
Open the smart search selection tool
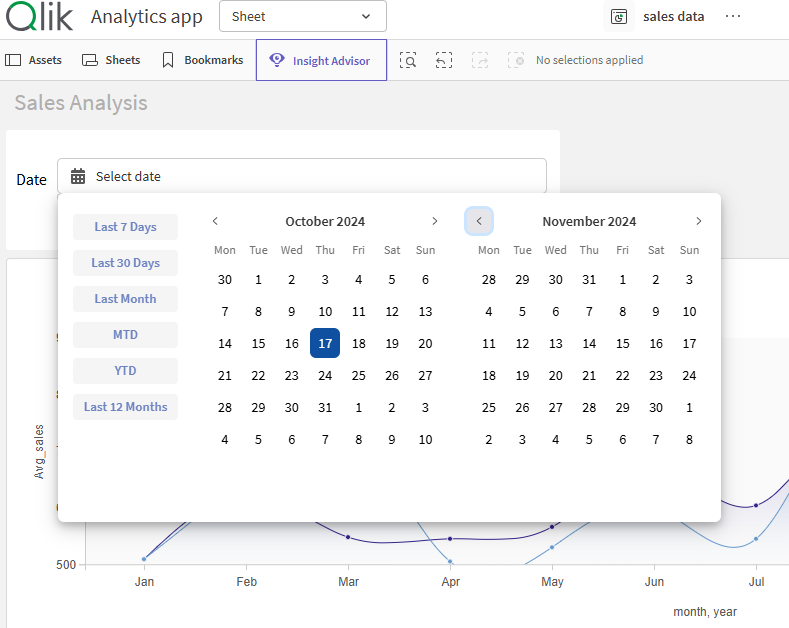point(408,60)
